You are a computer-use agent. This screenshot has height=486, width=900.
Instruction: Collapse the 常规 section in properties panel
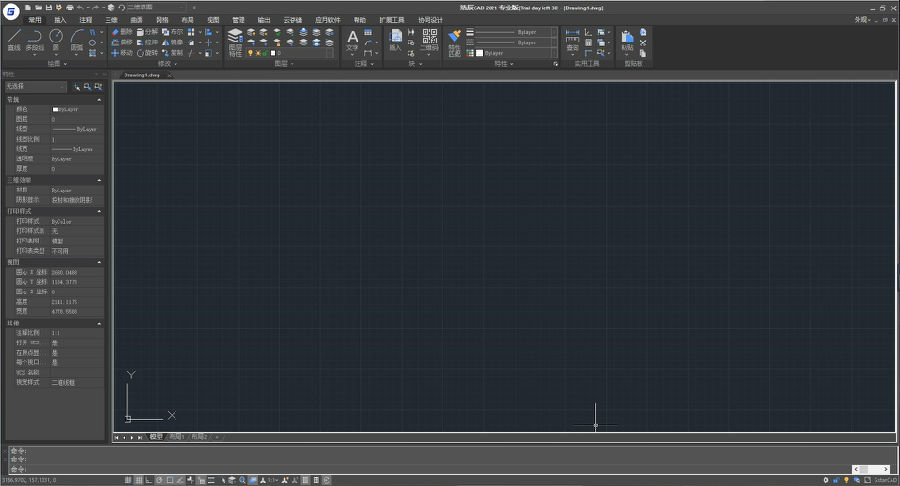pyautogui.click(x=99, y=100)
